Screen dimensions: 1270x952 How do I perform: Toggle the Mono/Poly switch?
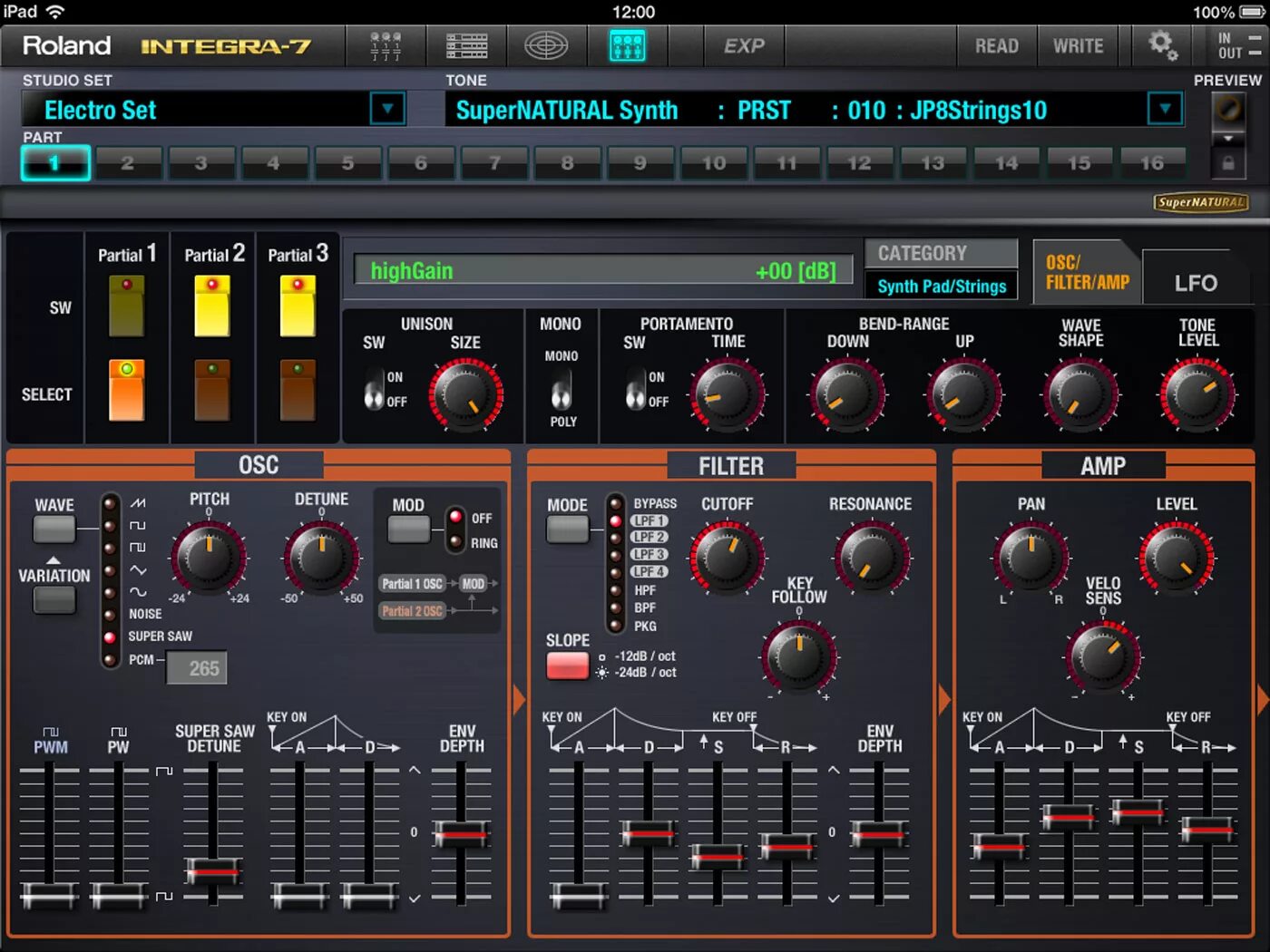(x=562, y=390)
